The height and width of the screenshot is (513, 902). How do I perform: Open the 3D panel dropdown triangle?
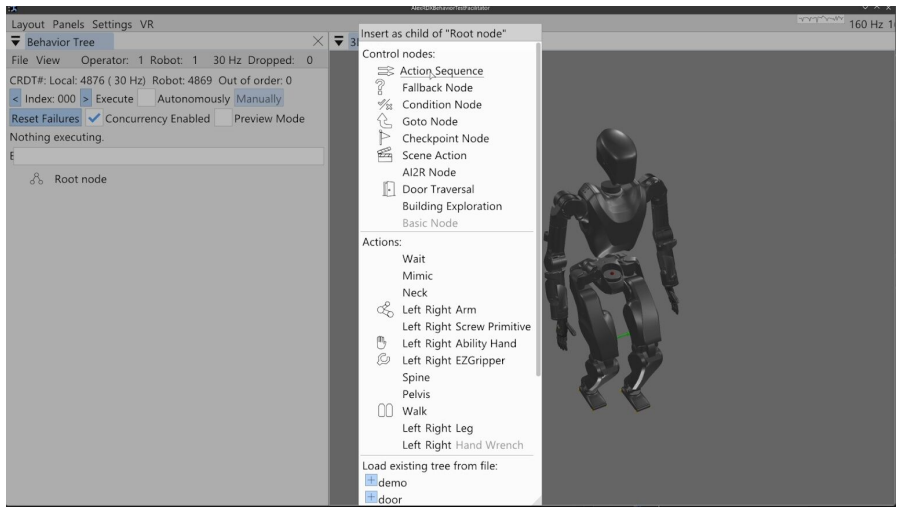click(x=339, y=41)
